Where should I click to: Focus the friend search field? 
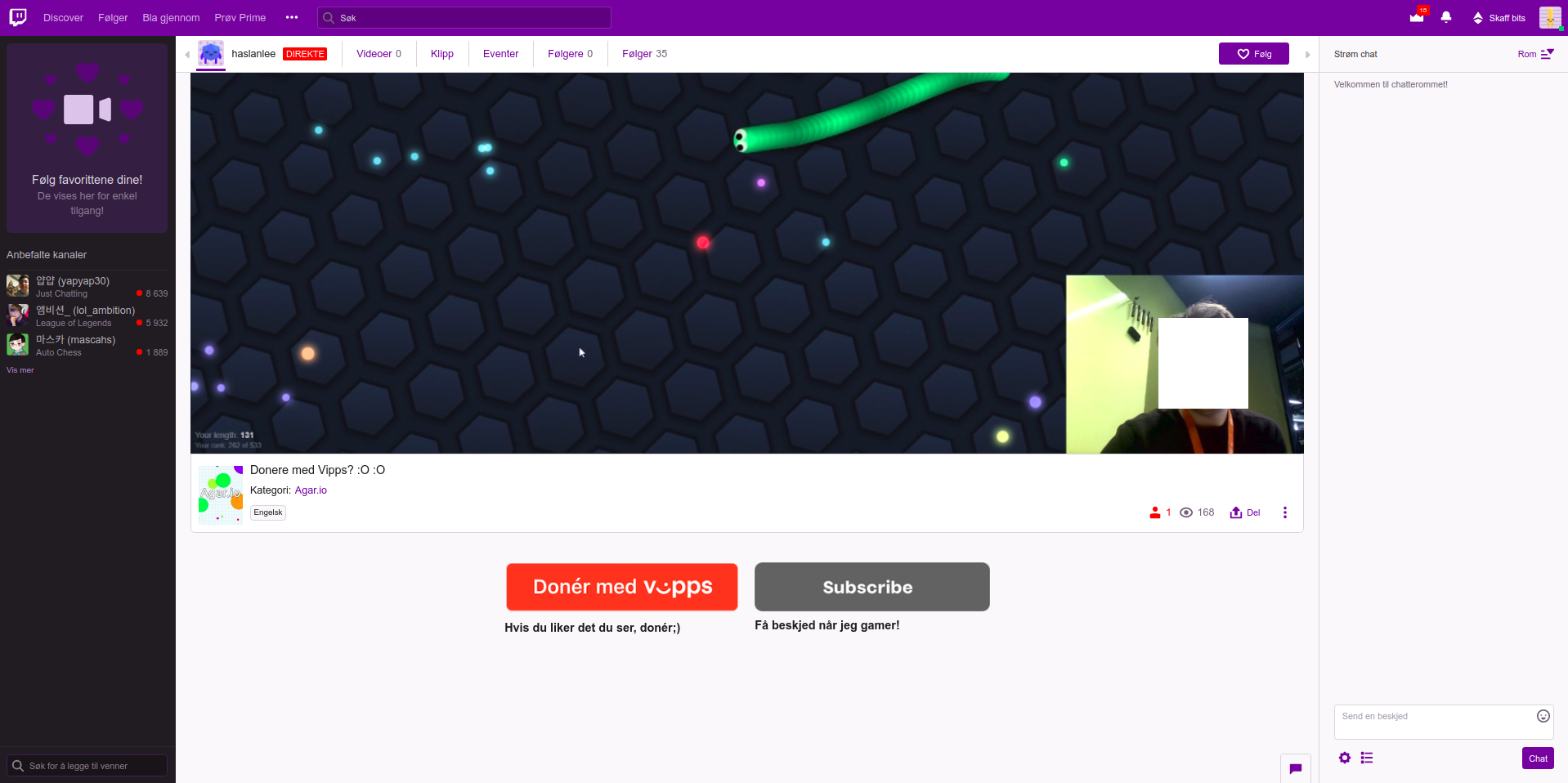coord(87,766)
